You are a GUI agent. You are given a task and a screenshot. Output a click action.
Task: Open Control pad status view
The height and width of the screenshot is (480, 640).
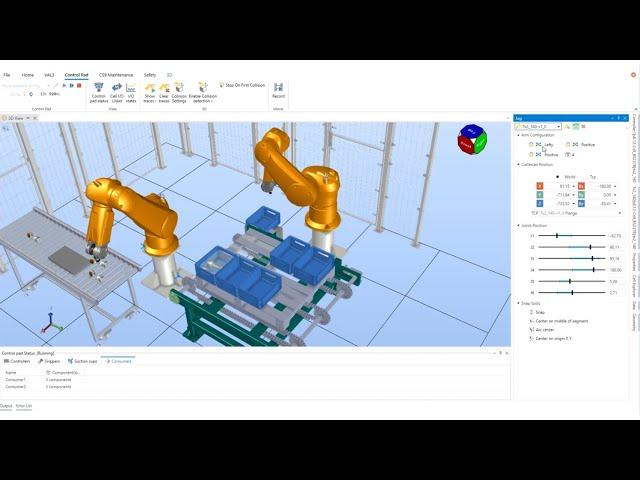99,93
